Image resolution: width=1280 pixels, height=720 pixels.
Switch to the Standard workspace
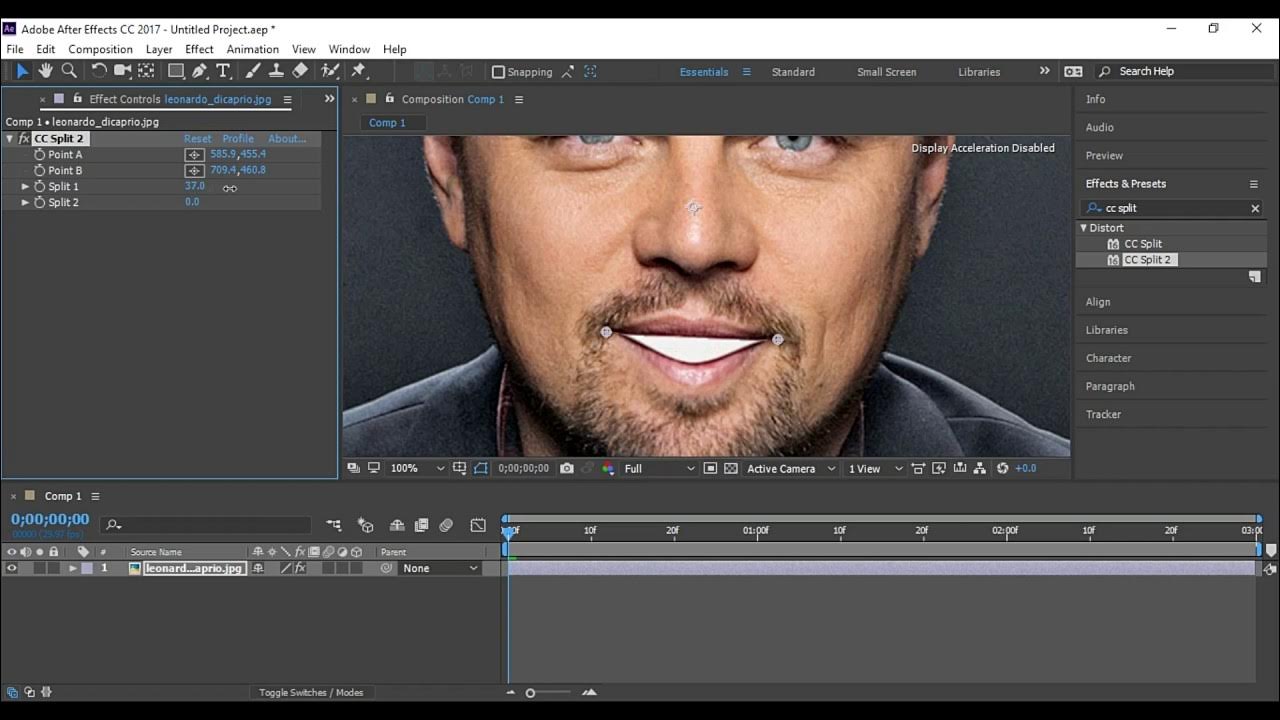[792, 72]
